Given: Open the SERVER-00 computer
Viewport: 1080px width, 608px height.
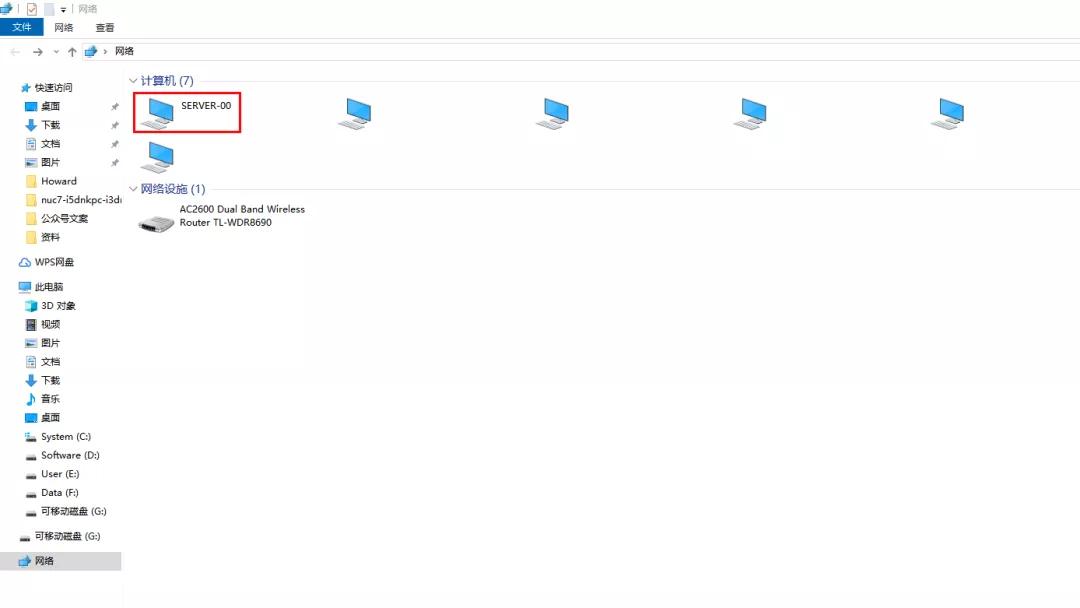Looking at the screenshot, I should click(187, 112).
